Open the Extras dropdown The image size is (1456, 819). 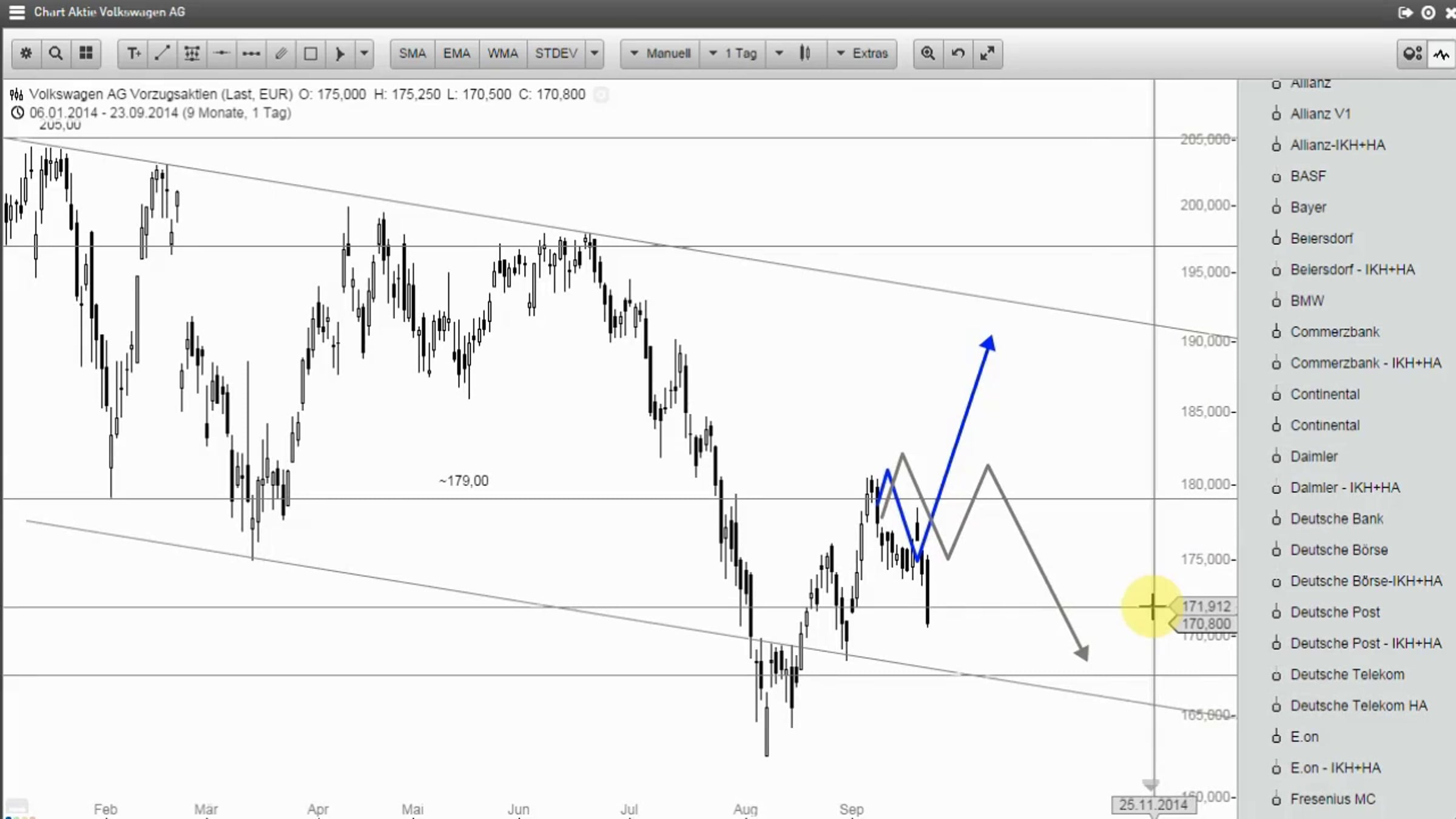tap(862, 53)
